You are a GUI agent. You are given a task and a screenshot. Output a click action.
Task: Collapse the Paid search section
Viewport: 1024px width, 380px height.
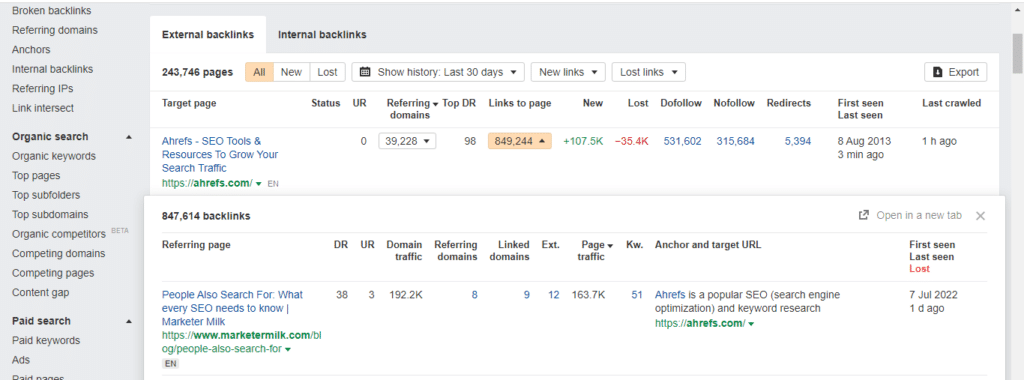129,321
